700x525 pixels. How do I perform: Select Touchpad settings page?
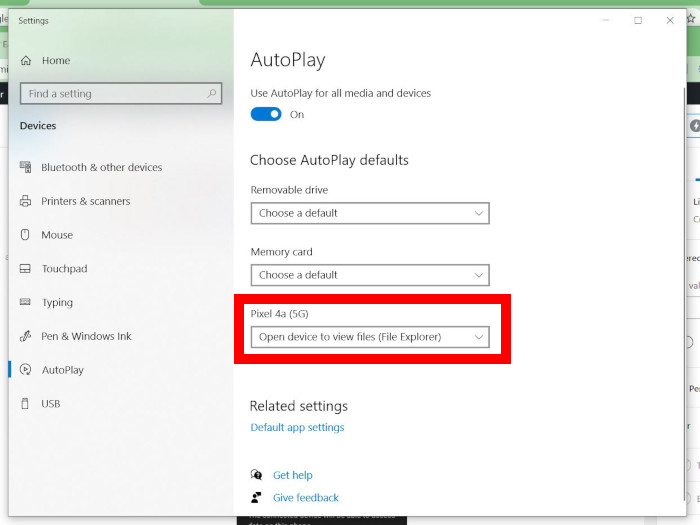(65, 268)
